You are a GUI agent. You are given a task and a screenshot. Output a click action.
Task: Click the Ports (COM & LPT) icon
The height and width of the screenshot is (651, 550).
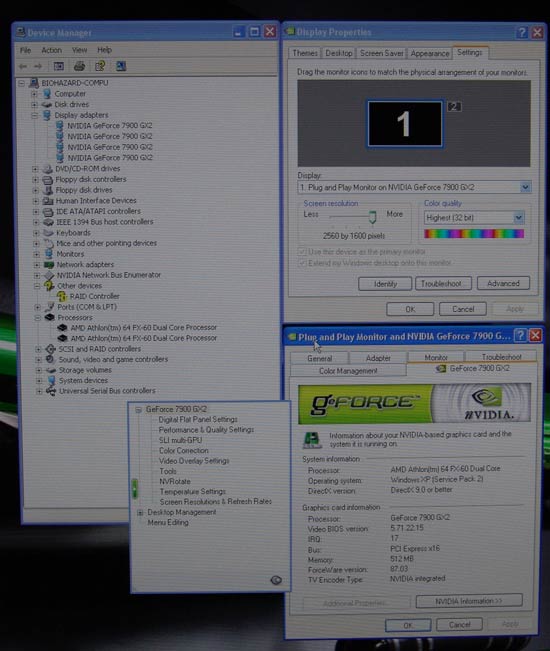tap(49, 307)
